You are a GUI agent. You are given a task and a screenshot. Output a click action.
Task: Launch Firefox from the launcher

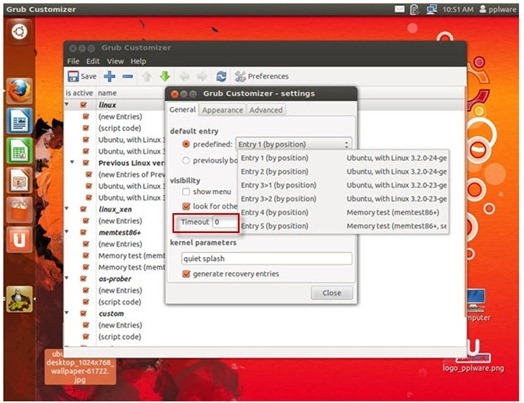[19, 90]
